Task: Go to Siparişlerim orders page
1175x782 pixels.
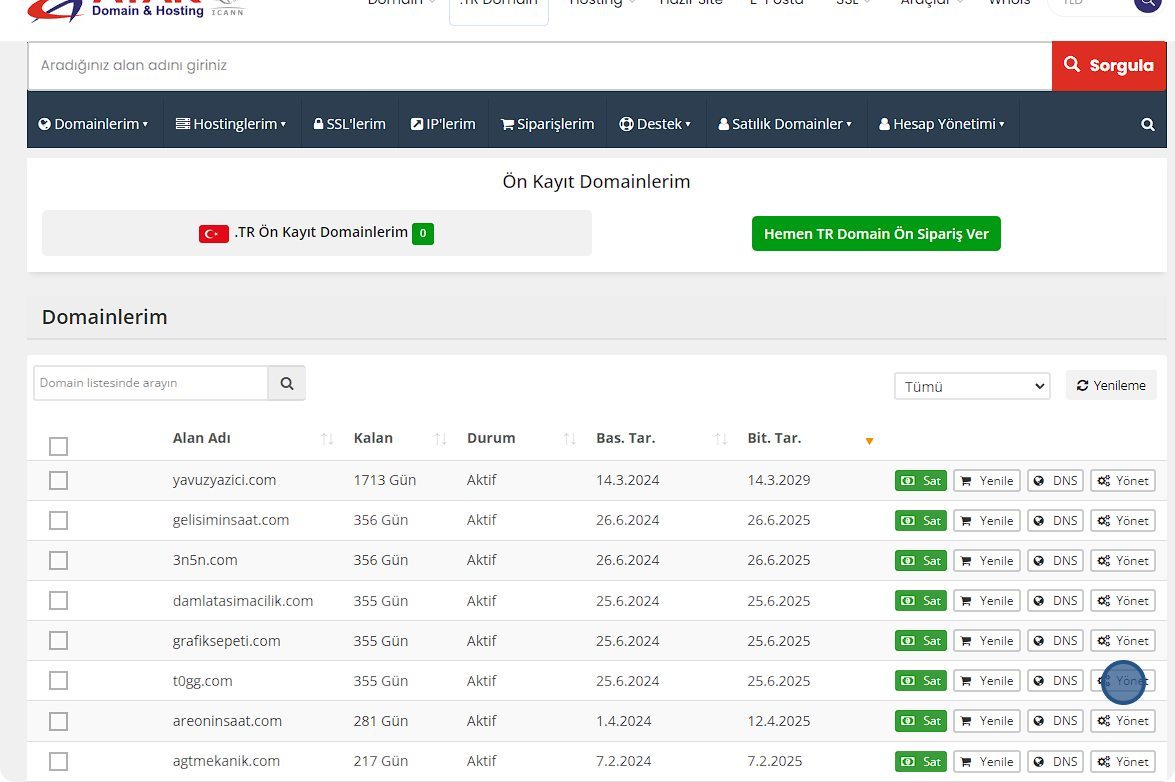Action: coord(547,124)
